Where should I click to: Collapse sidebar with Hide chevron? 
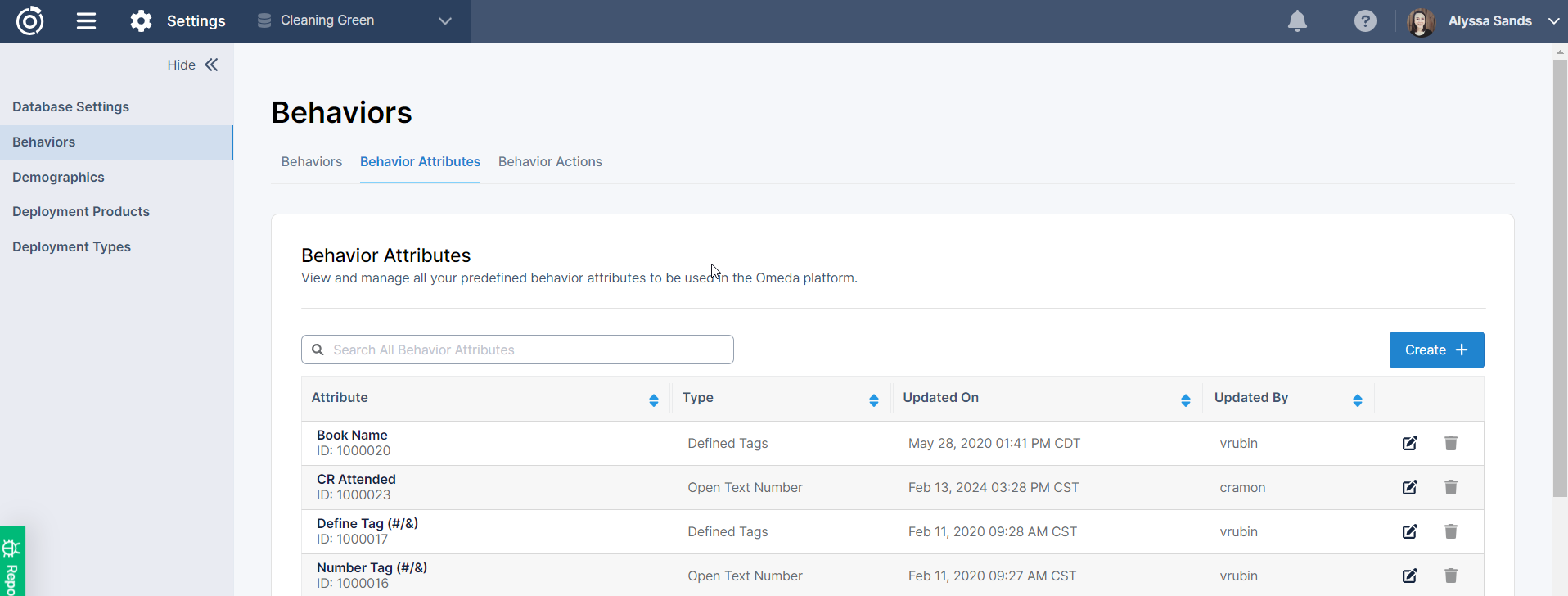pyautogui.click(x=211, y=65)
